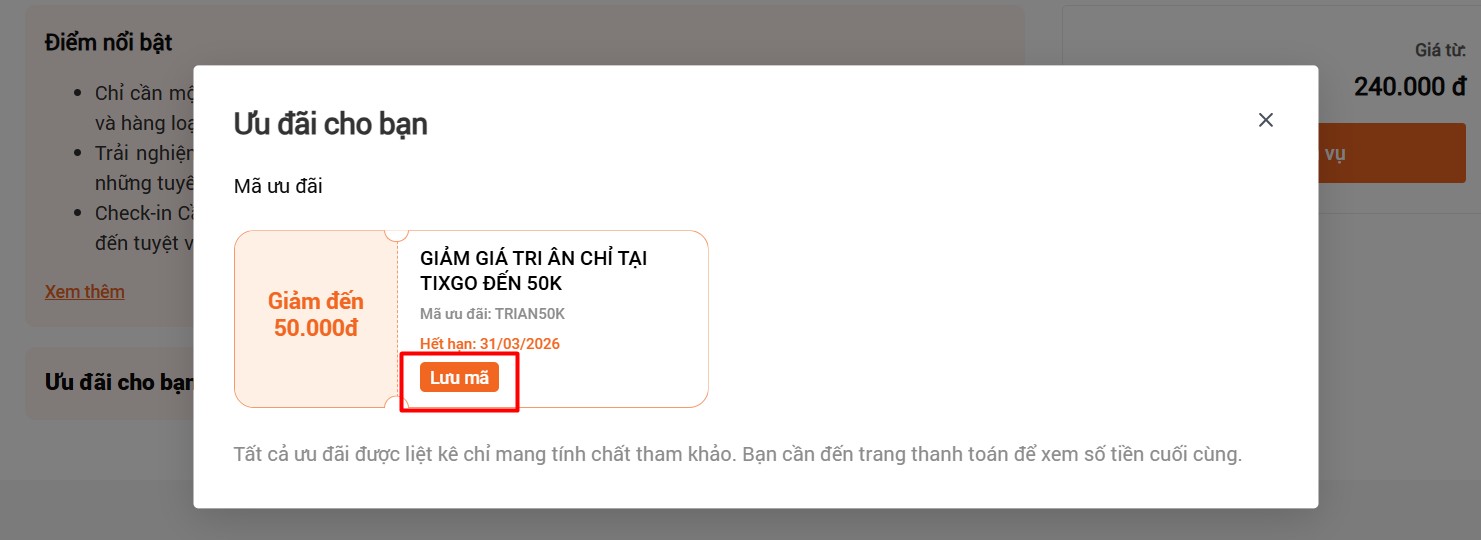Select coupon title GIẢM GIÁ TRI ÂN
The height and width of the screenshot is (540, 1481).
click(533, 271)
